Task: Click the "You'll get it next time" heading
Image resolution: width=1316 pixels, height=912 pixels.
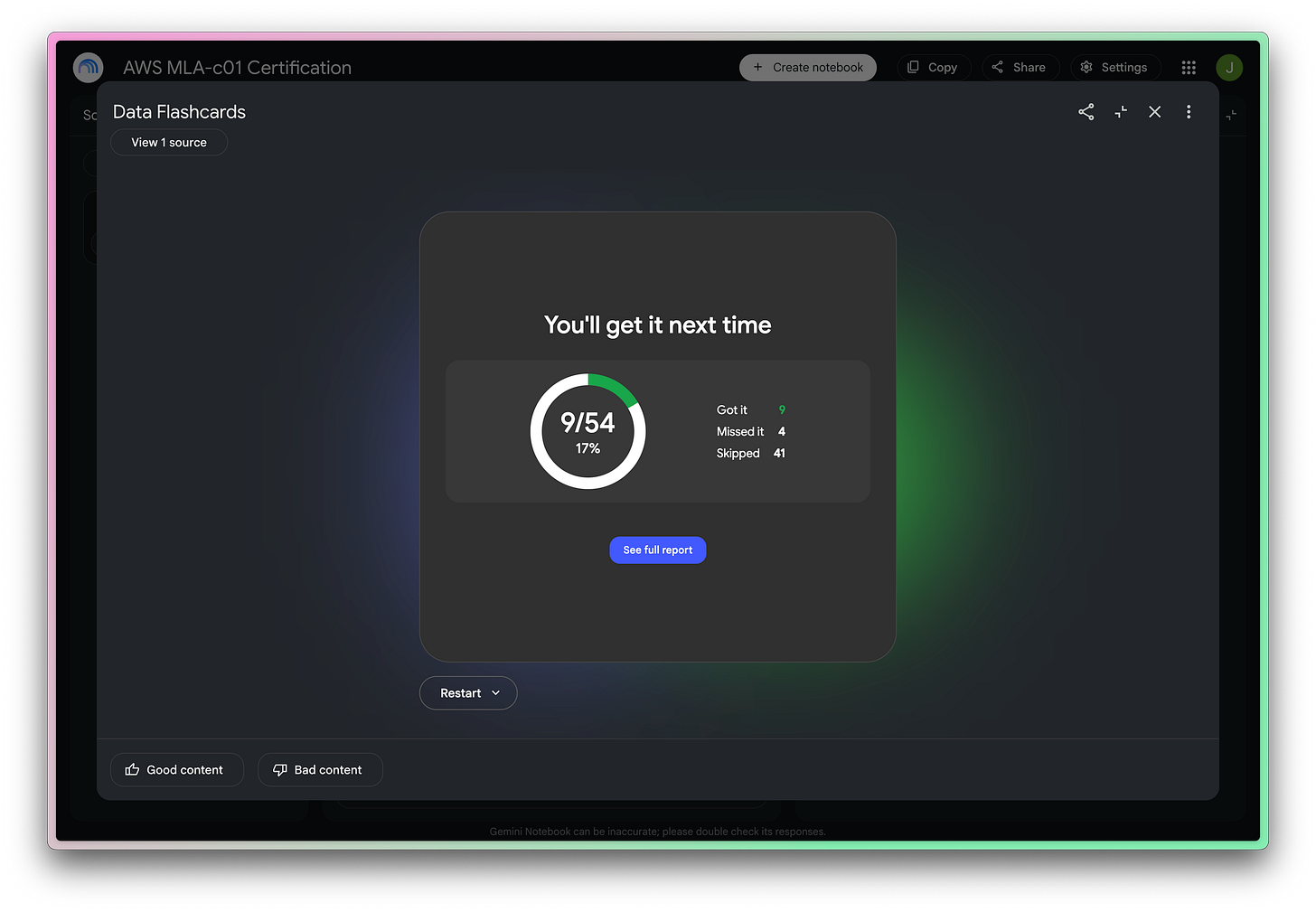Action: tap(658, 325)
